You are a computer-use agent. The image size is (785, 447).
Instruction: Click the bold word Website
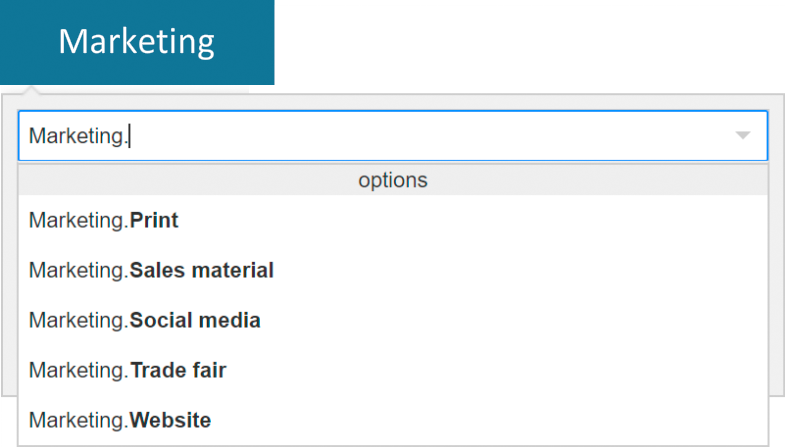point(170,421)
